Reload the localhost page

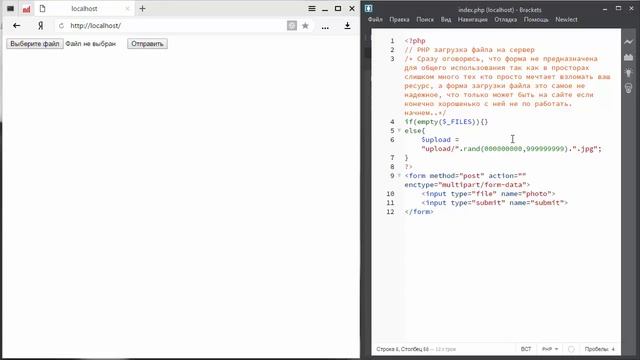click(x=61, y=26)
